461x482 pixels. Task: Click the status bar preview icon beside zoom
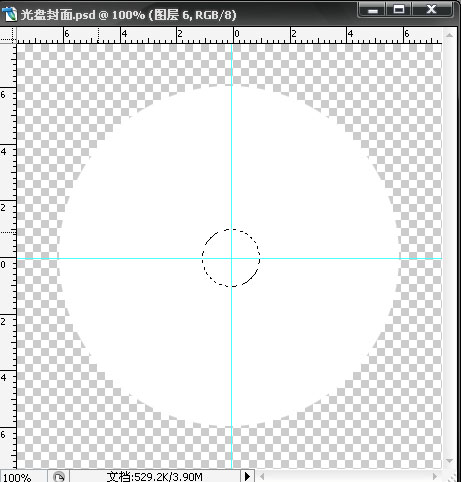coord(59,476)
